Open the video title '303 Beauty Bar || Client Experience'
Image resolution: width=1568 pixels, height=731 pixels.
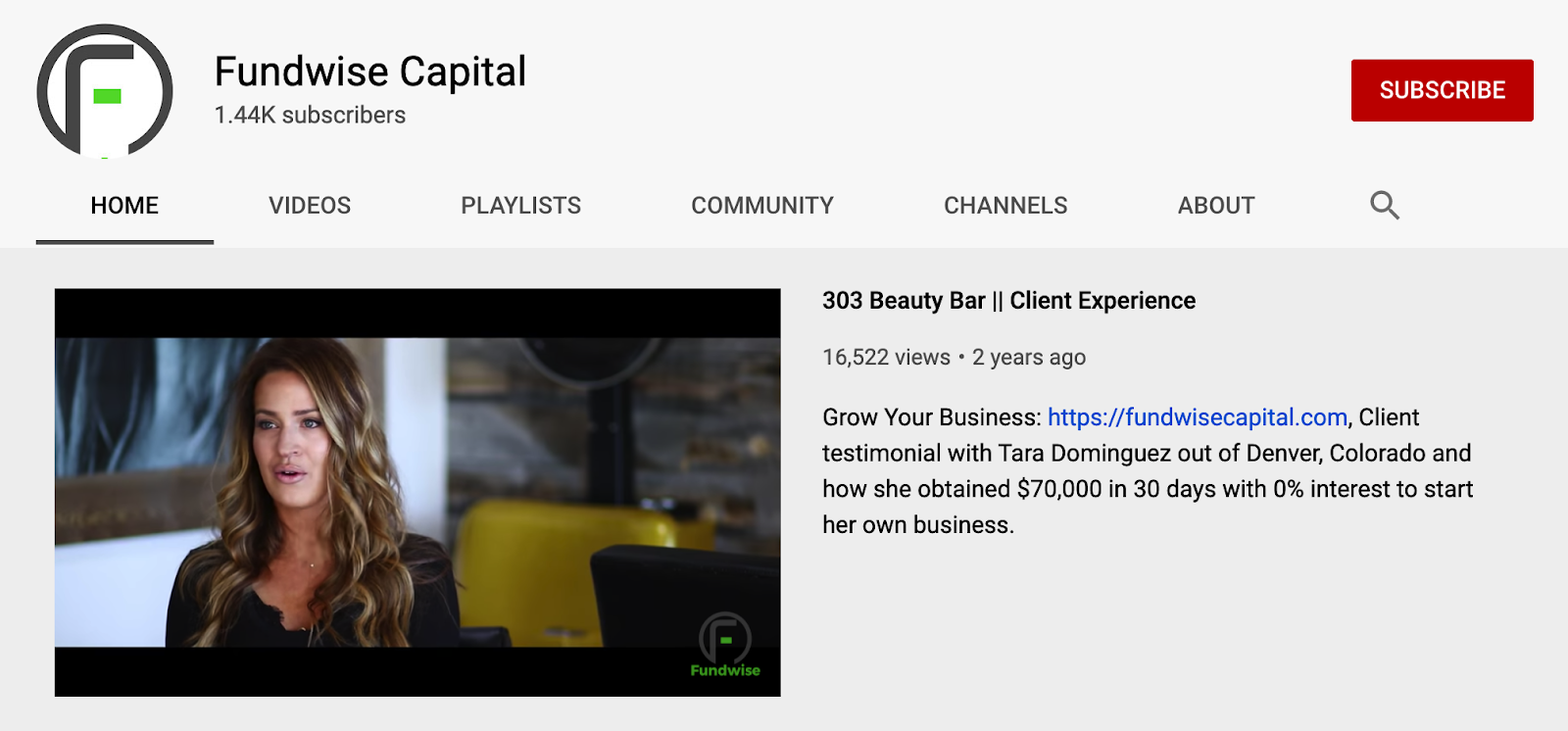click(x=1008, y=301)
